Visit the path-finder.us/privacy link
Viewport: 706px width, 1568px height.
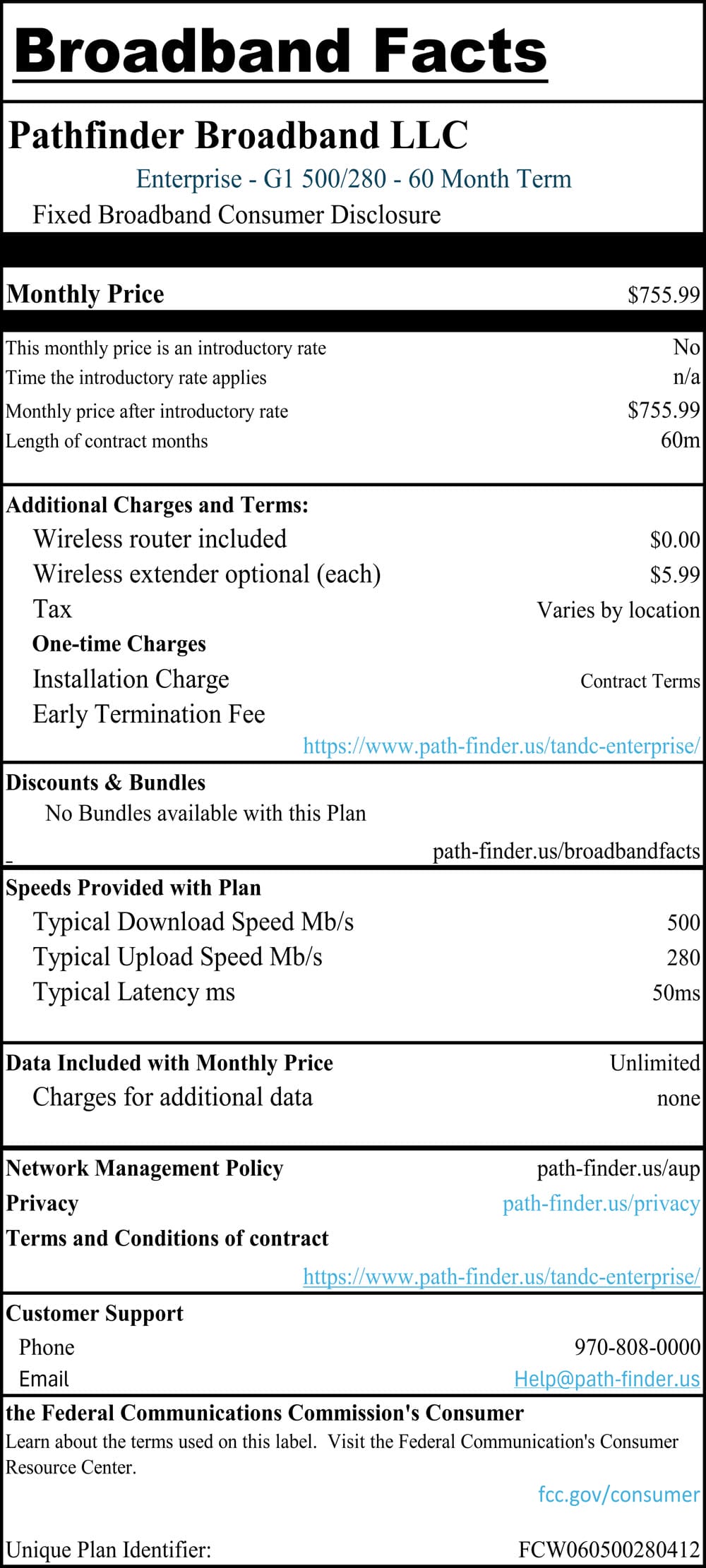click(x=601, y=1203)
